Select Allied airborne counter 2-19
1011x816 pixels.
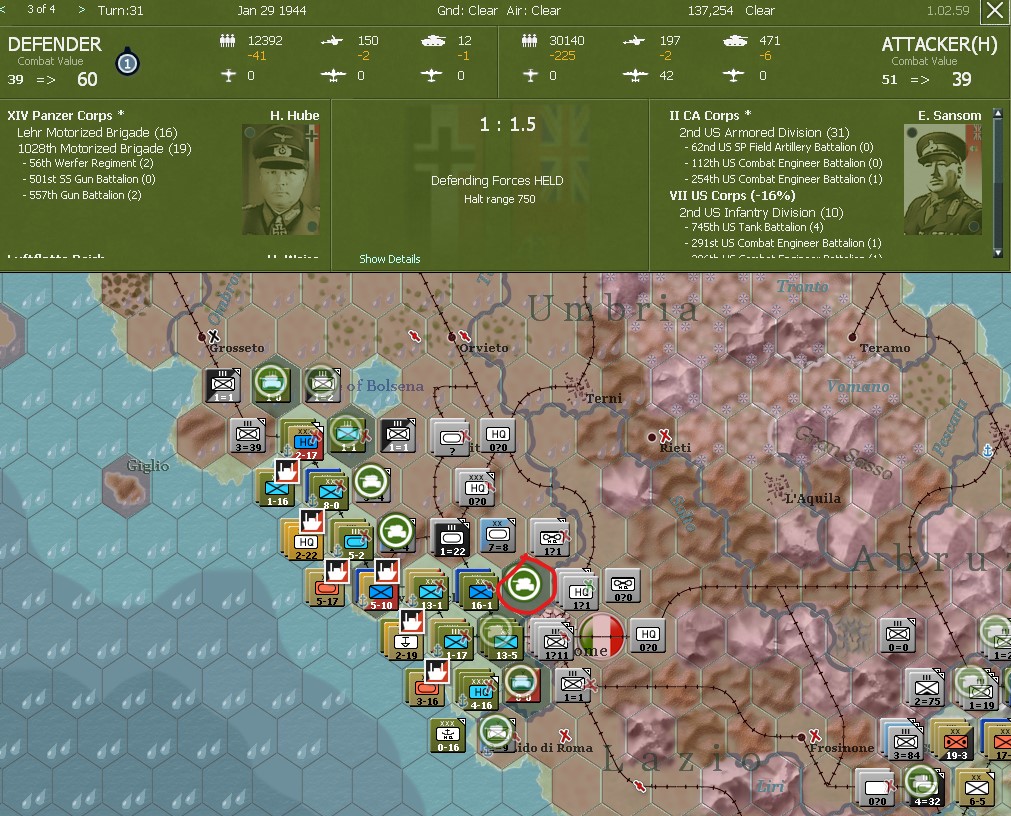pyautogui.click(x=406, y=642)
